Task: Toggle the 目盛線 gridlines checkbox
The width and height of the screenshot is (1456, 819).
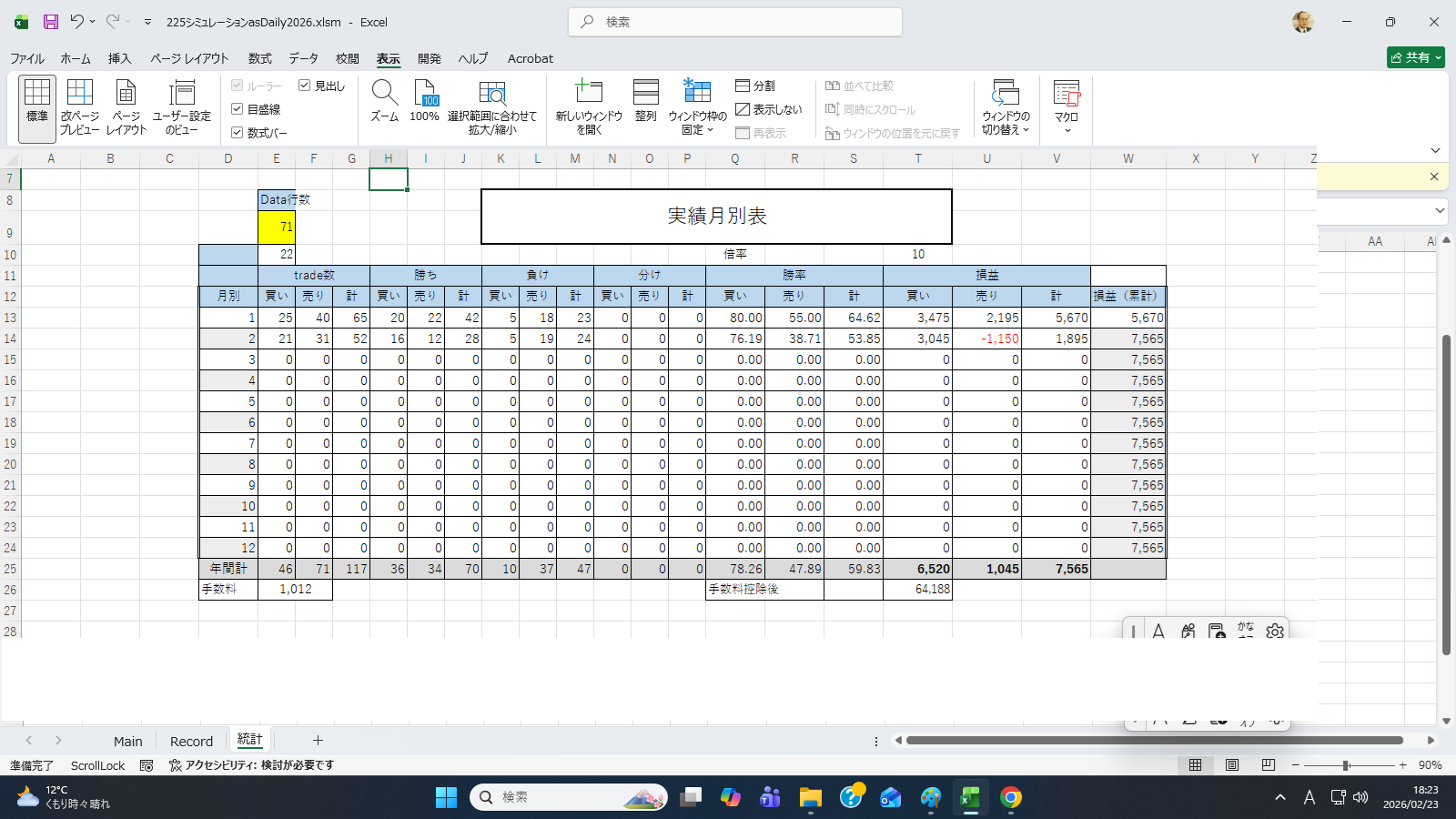Action: pyautogui.click(x=238, y=109)
